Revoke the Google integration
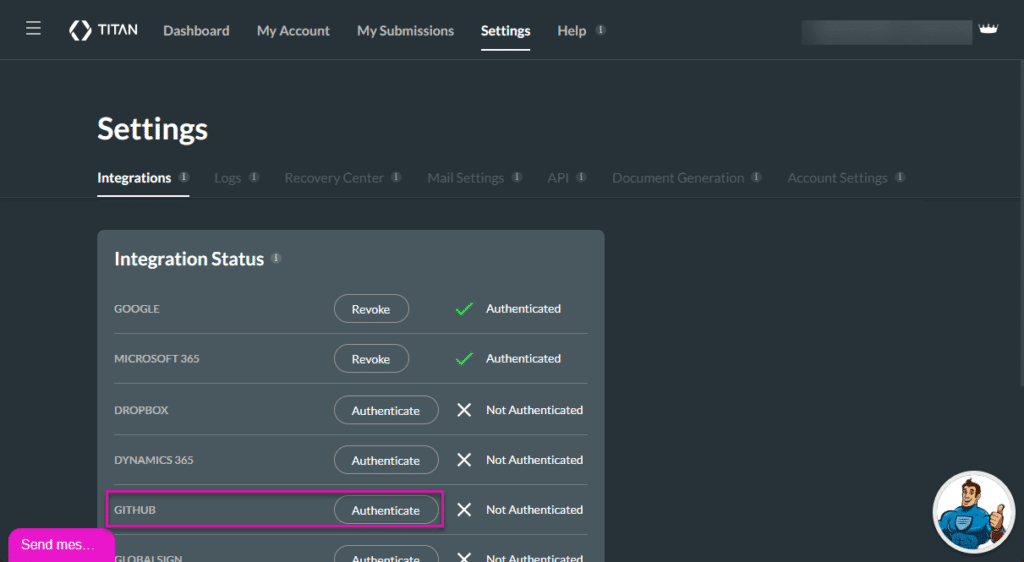Image resolution: width=1024 pixels, height=562 pixels. coord(371,309)
